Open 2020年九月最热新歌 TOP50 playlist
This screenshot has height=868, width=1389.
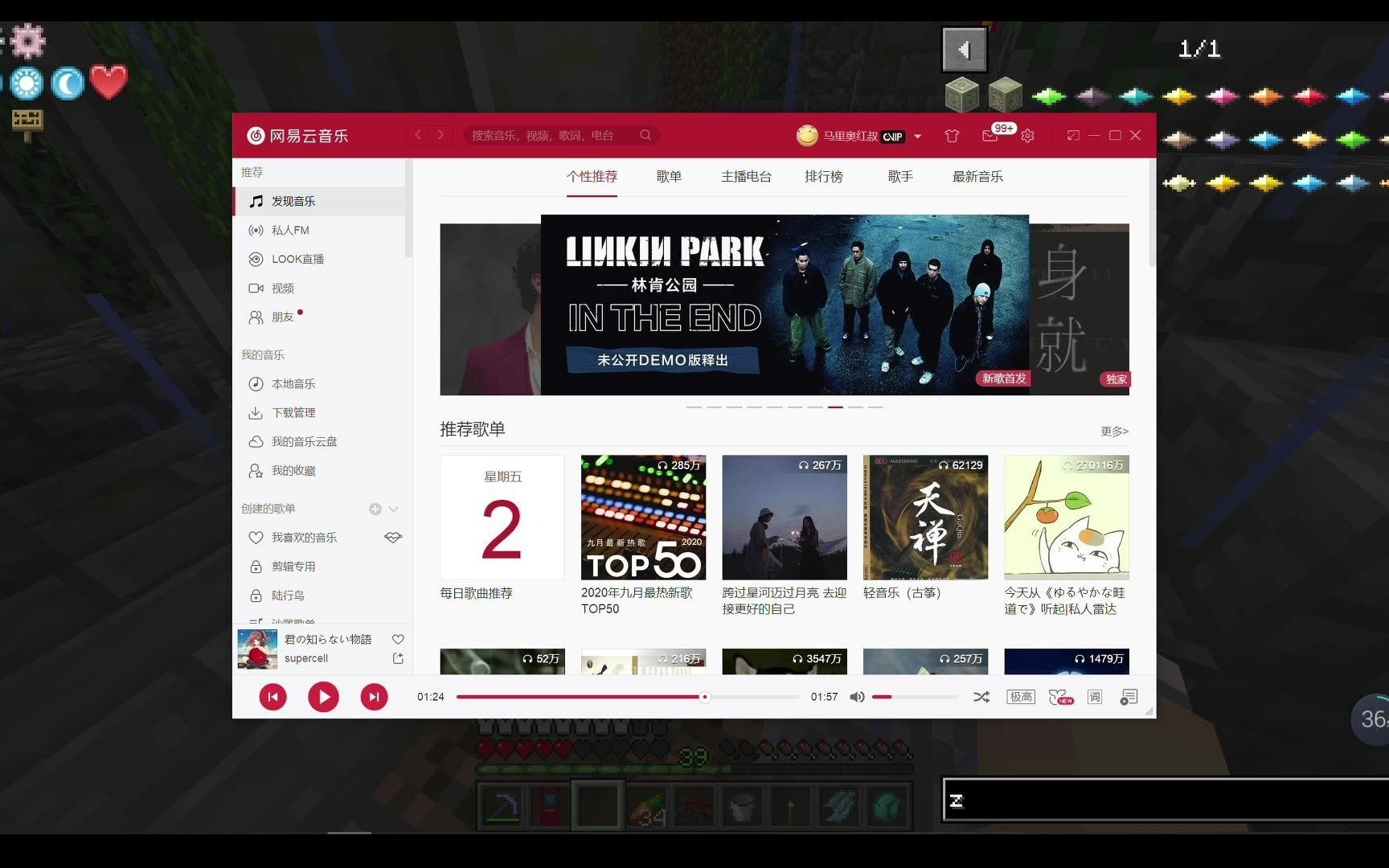[x=643, y=518]
